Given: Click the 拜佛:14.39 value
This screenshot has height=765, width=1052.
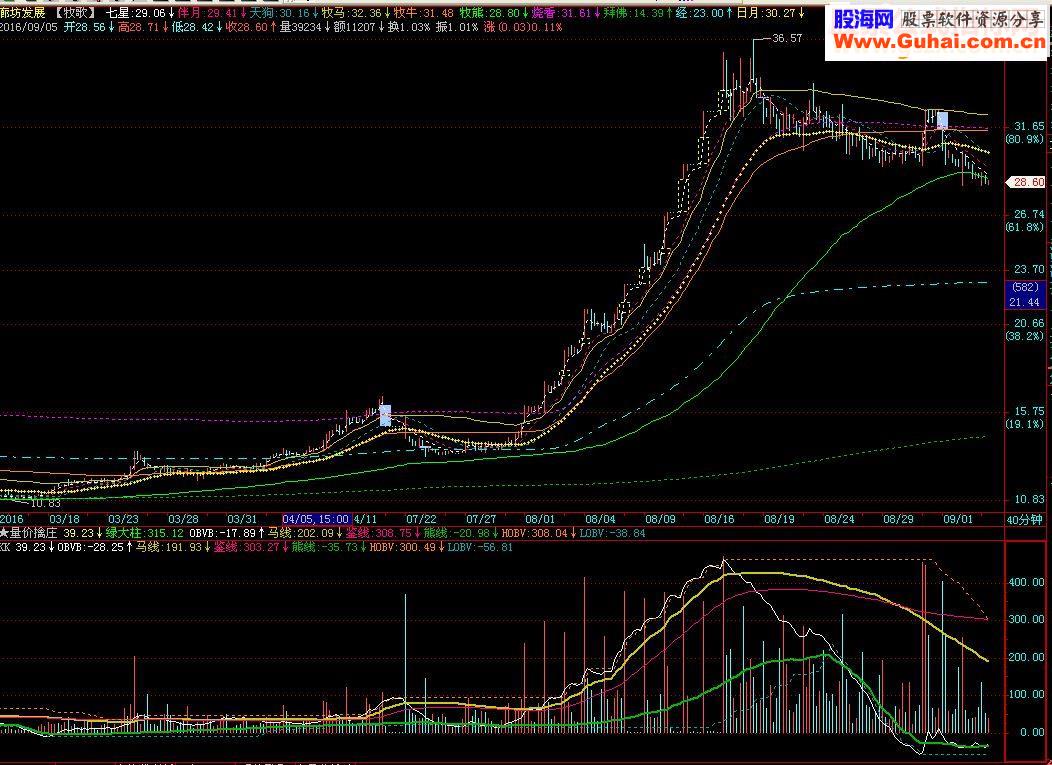Looking at the screenshot, I should click(633, 13).
